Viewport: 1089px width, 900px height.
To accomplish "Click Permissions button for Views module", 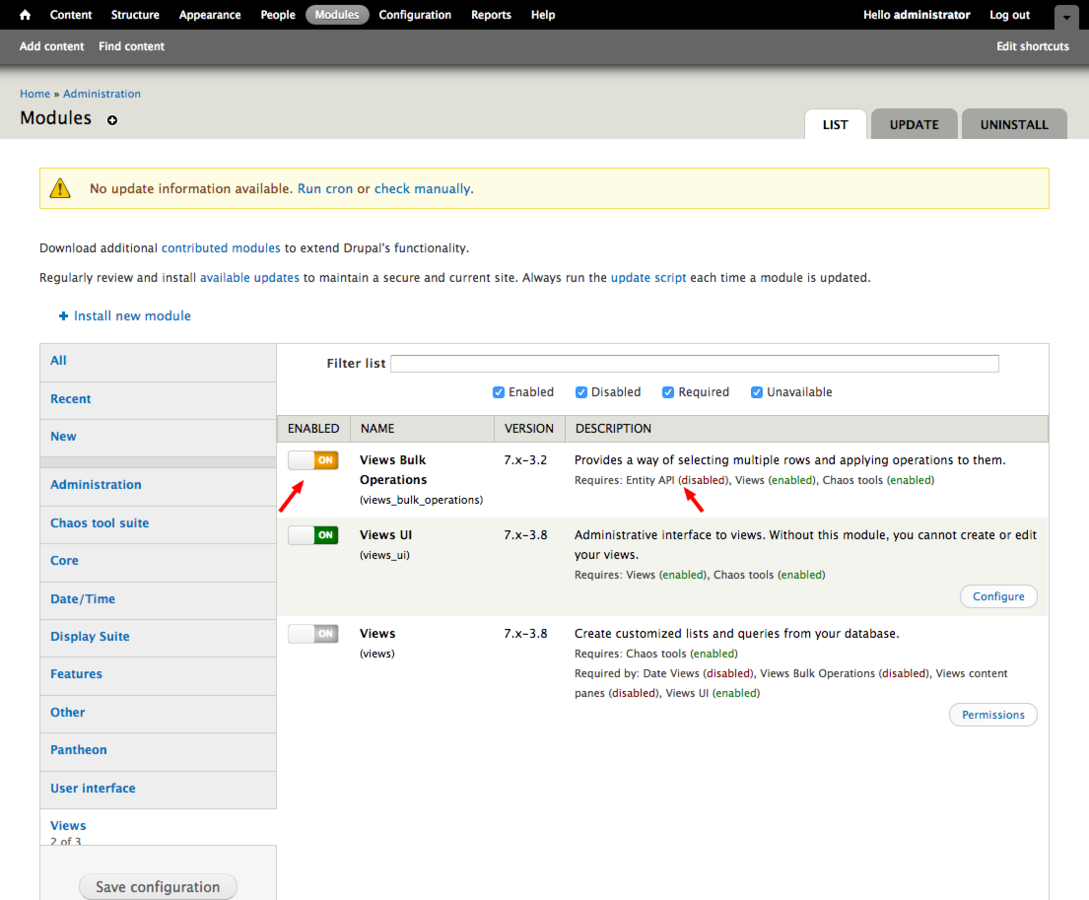I will pos(993,715).
